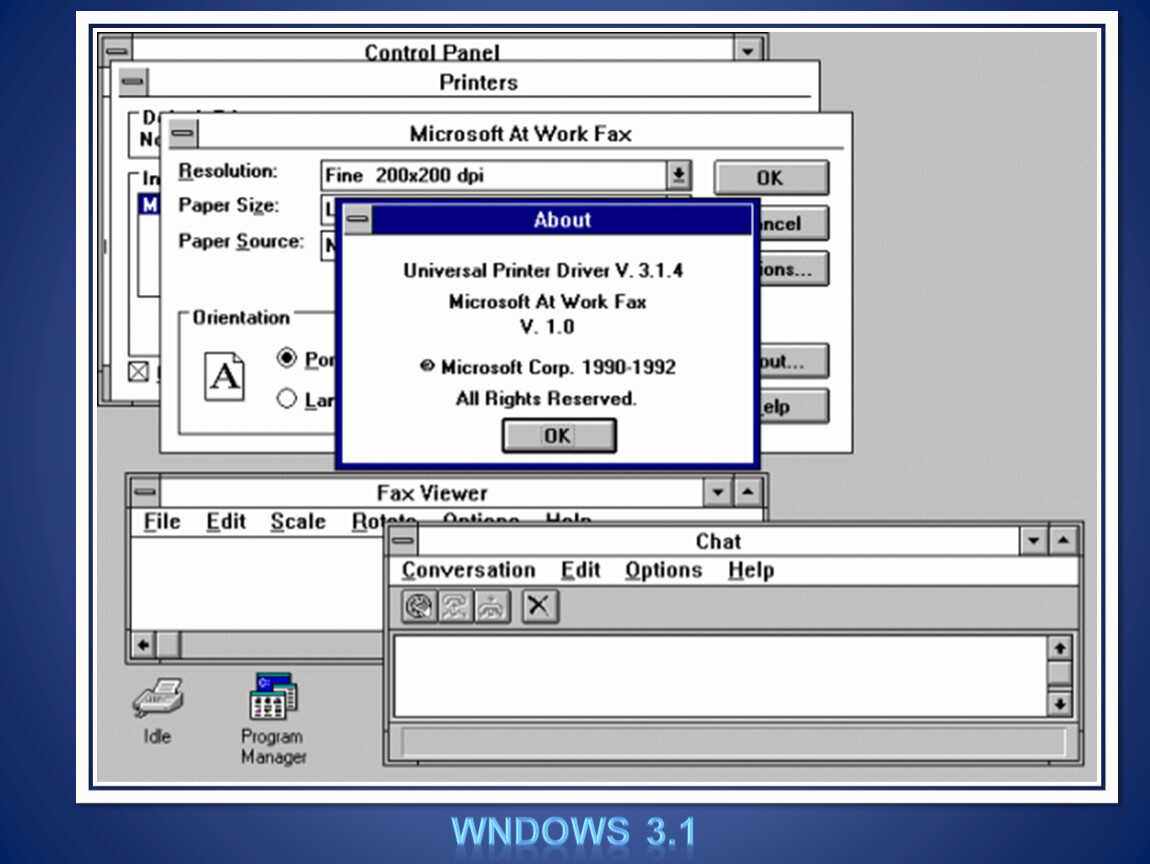Minimize the Fax Viewer window

click(x=718, y=492)
